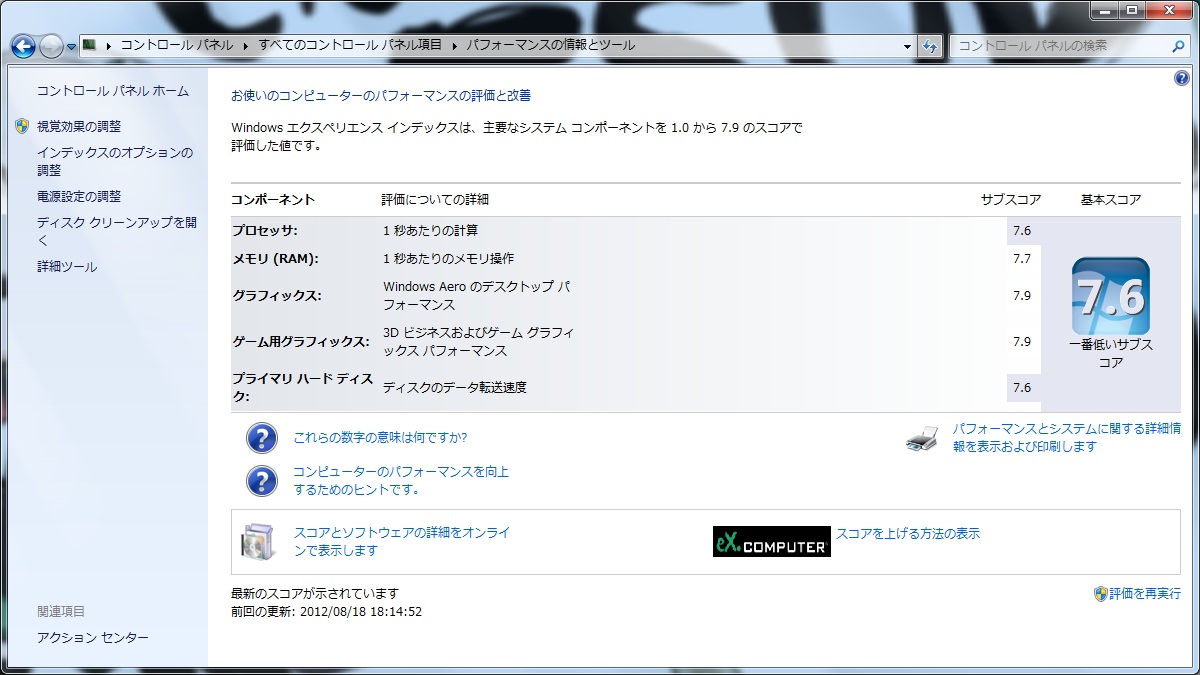Open スコアとソフトウェアの詳細をオンラインで表示 link
1200x675 pixels.
(401, 542)
